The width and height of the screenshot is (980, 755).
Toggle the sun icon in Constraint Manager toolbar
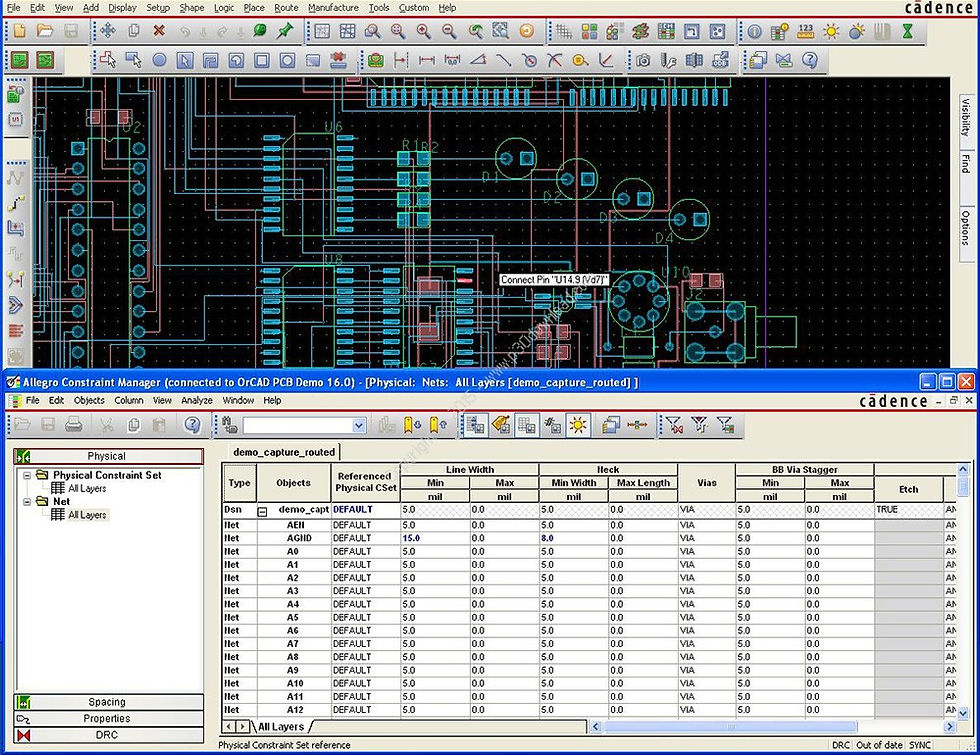pyautogui.click(x=578, y=425)
